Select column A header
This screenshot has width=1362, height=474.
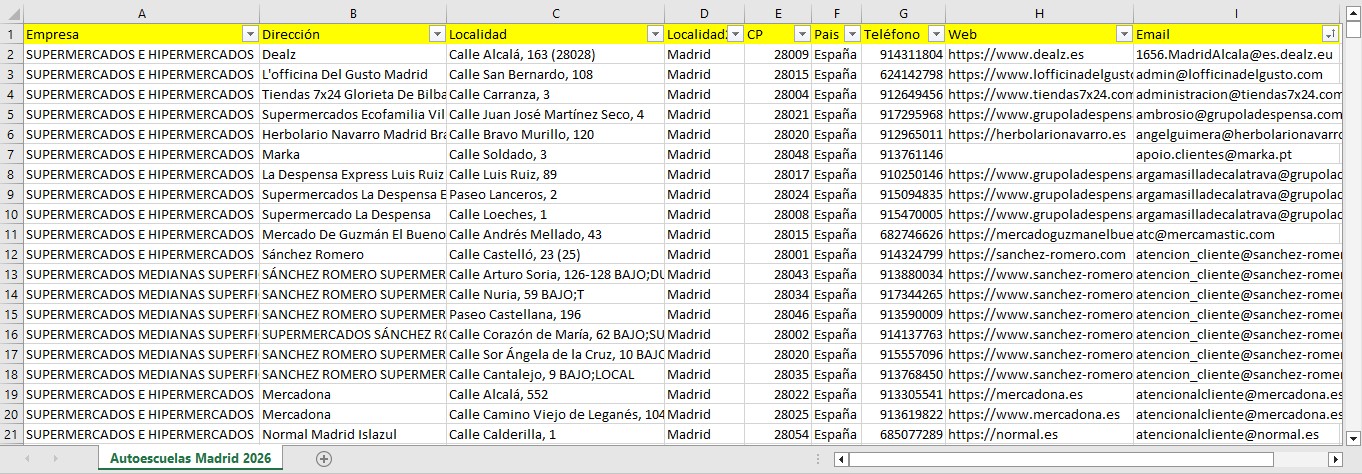click(x=141, y=12)
